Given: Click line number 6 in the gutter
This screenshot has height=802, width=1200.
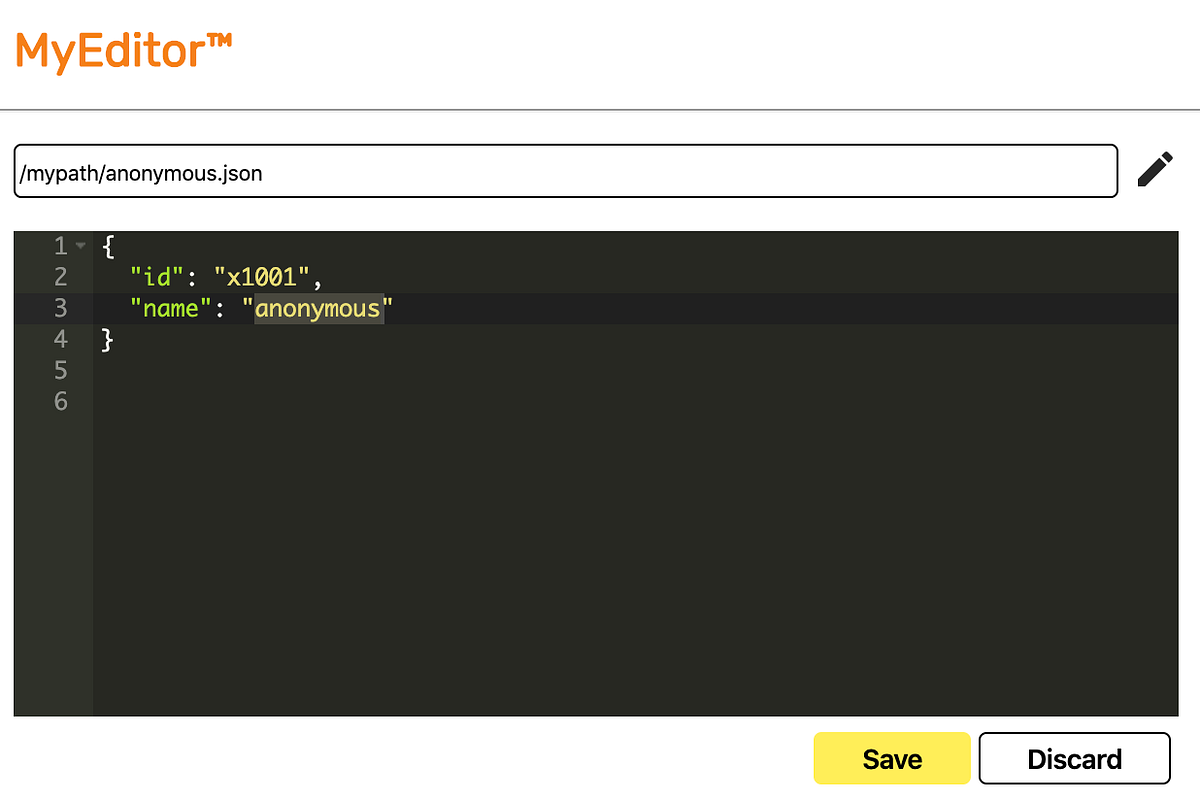Looking at the screenshot, I should 60,401.
